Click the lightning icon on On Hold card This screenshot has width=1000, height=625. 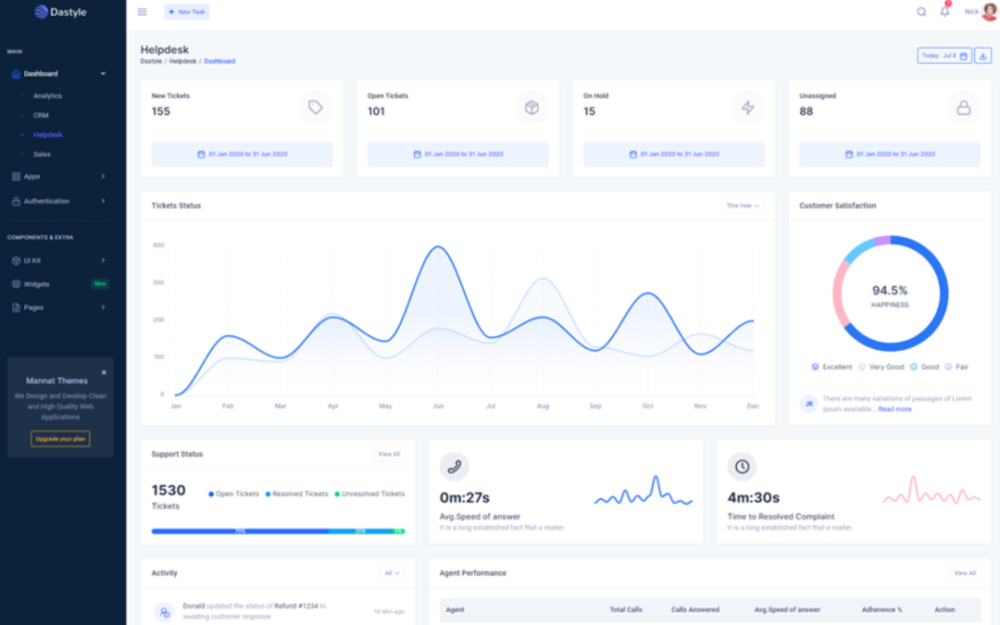[x=747, y=108]
